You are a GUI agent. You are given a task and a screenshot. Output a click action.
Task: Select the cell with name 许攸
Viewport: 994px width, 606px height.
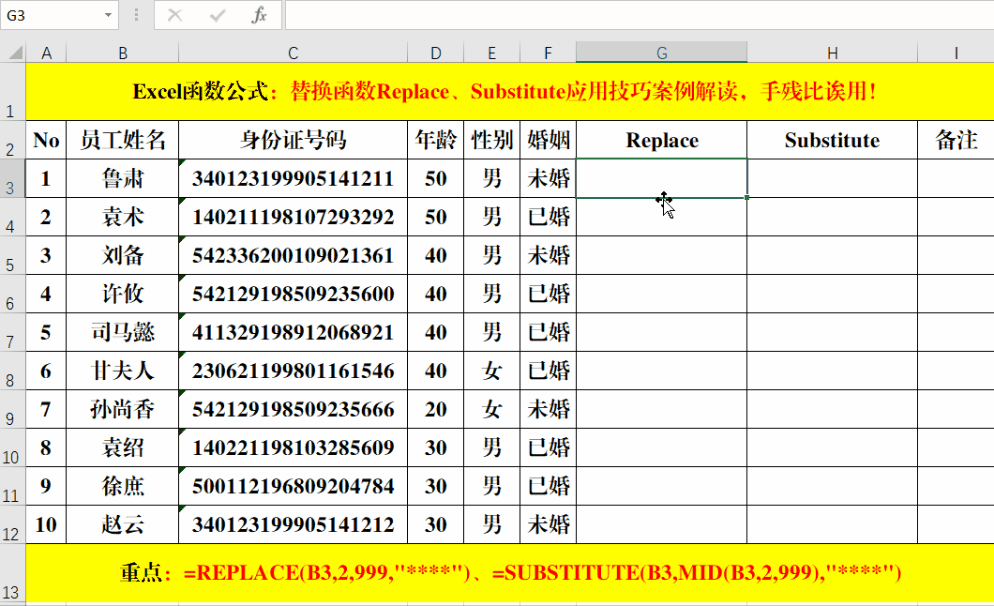click(x=122, y=294)
